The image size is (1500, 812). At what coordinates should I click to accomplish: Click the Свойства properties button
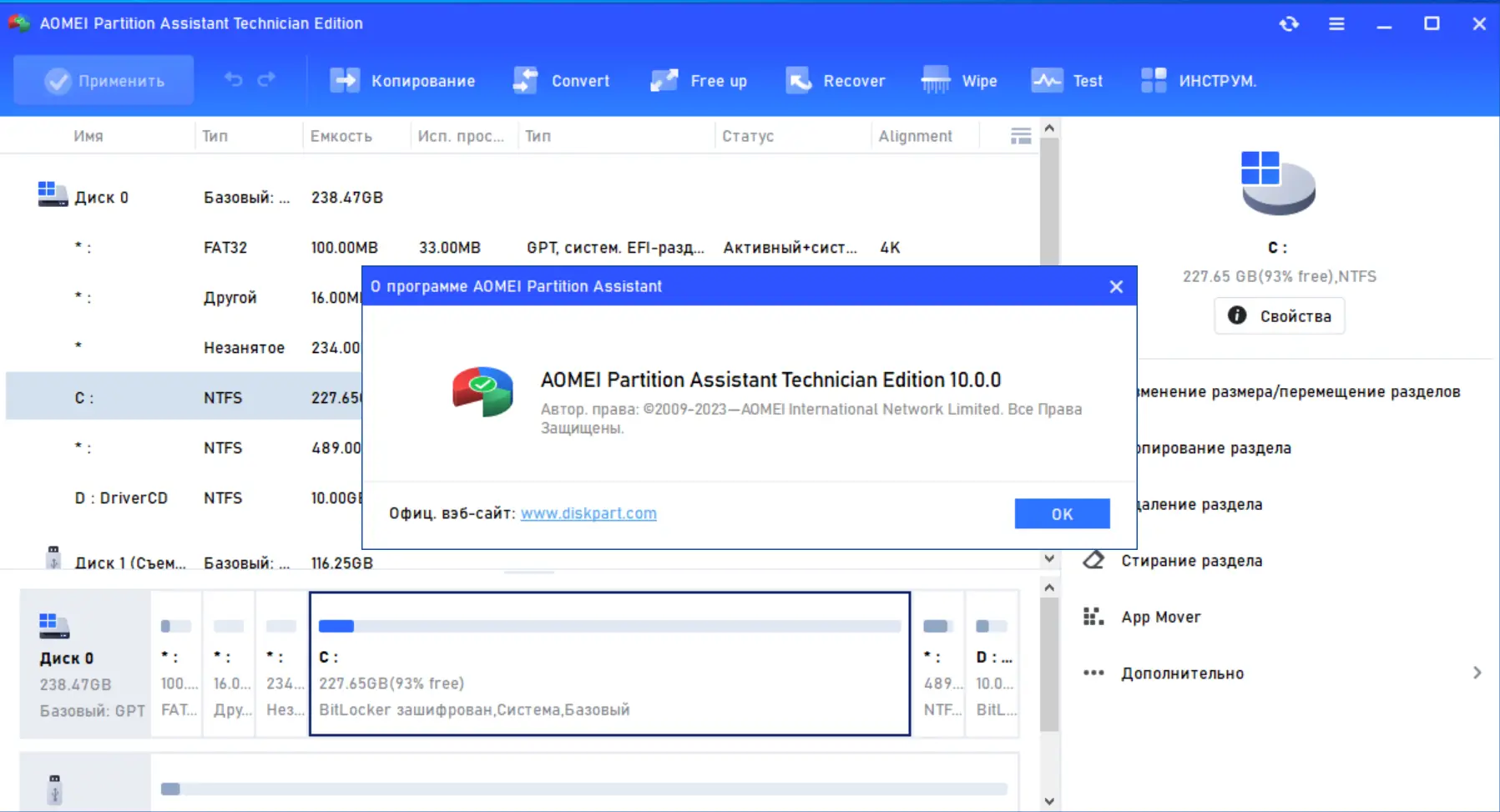click(x=1279, y=316)
